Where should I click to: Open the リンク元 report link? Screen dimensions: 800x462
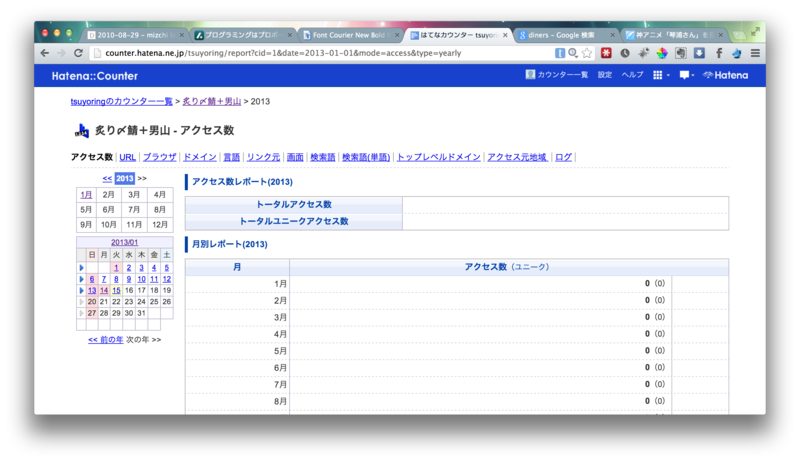tap(263, 157)
